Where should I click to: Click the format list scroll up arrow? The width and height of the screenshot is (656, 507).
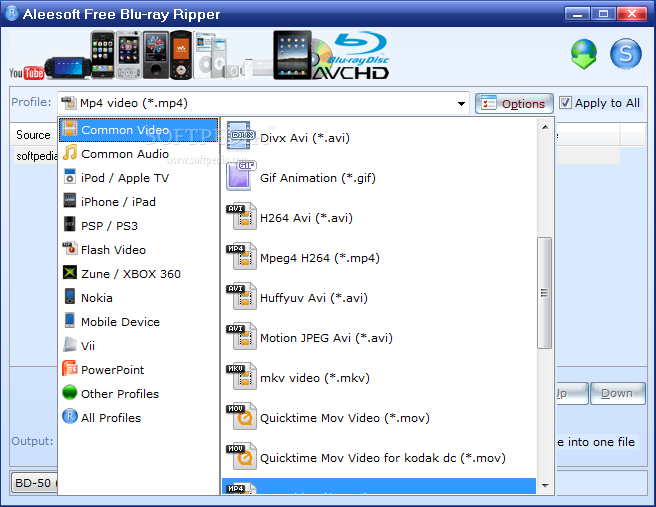[545, 127]
